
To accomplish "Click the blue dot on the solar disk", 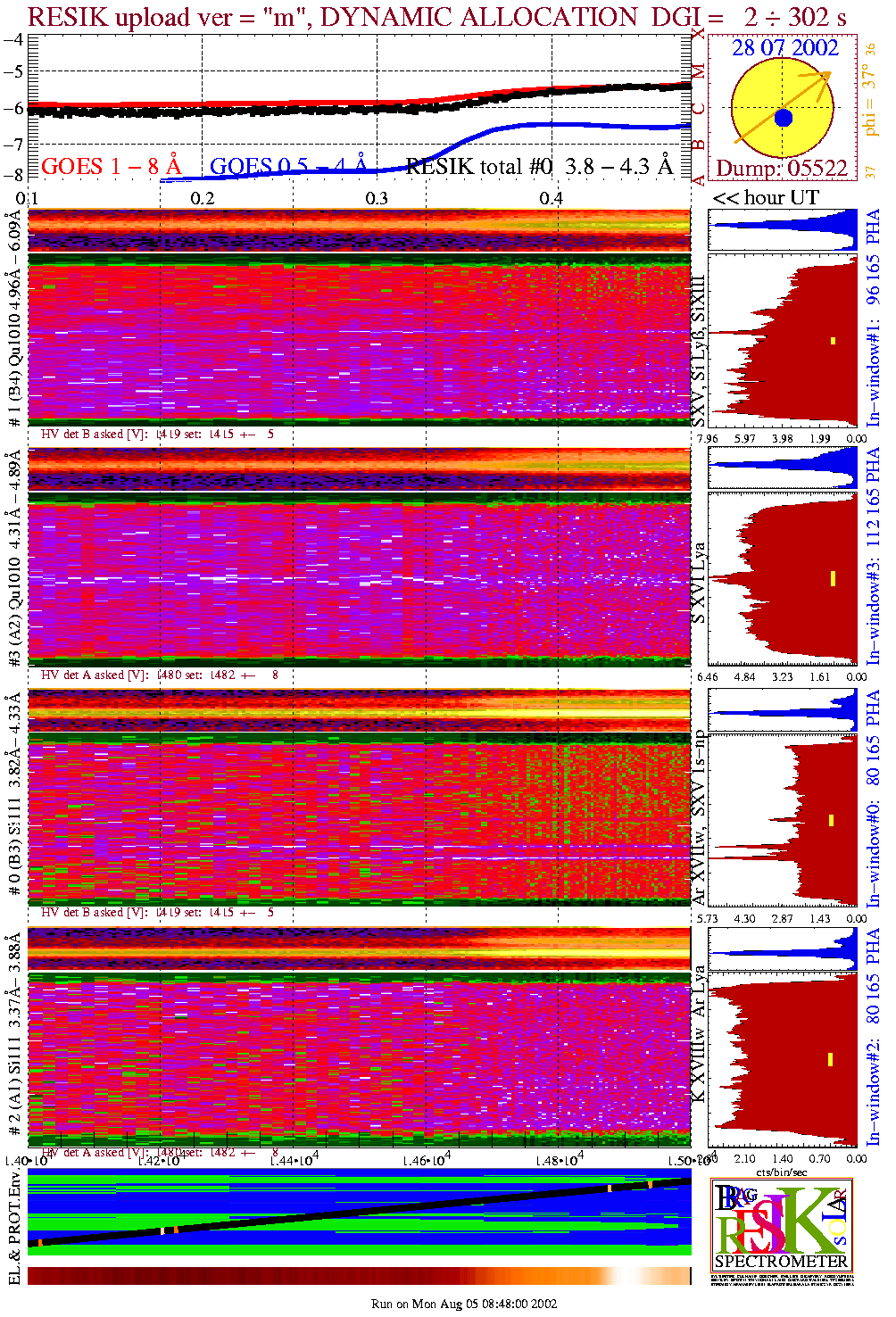I will pyautogui.click(x=783, y=118).
